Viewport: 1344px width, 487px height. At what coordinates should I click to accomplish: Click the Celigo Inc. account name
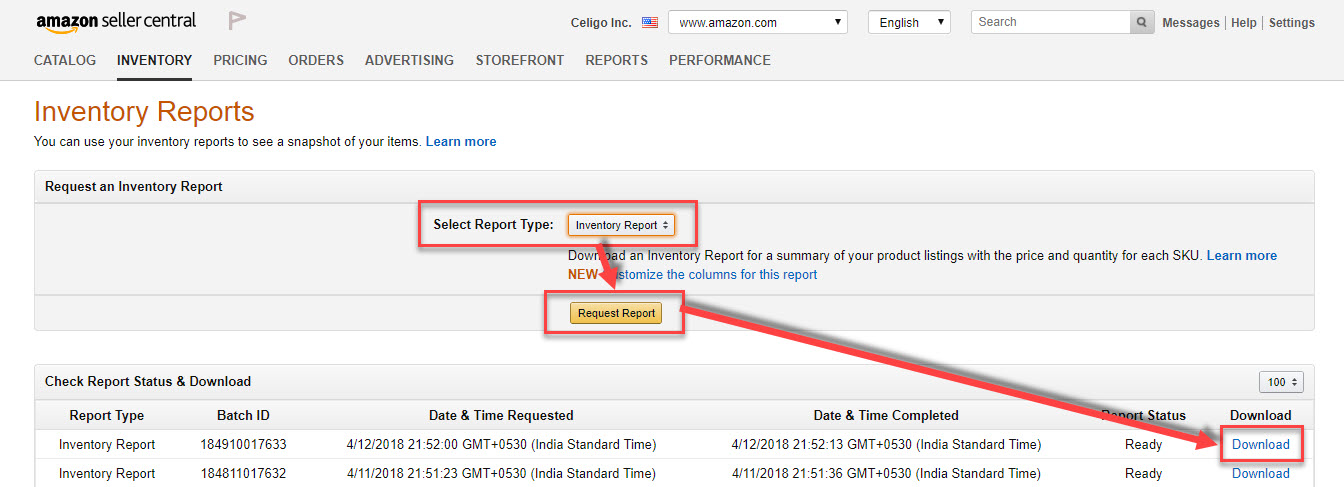601,22
